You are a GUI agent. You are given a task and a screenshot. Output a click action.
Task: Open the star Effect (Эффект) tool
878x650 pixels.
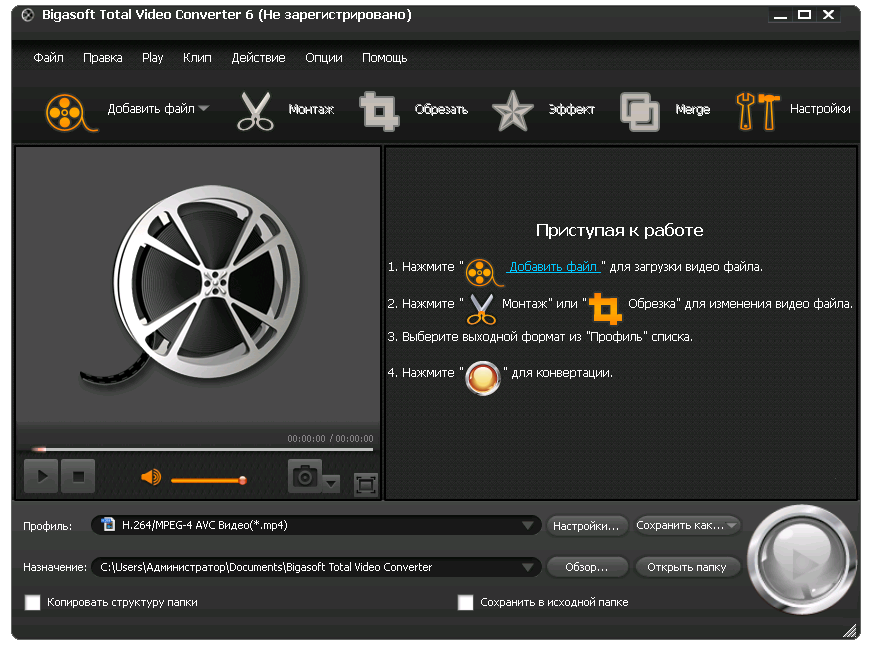pyautogui.click(x=512, y=111)
